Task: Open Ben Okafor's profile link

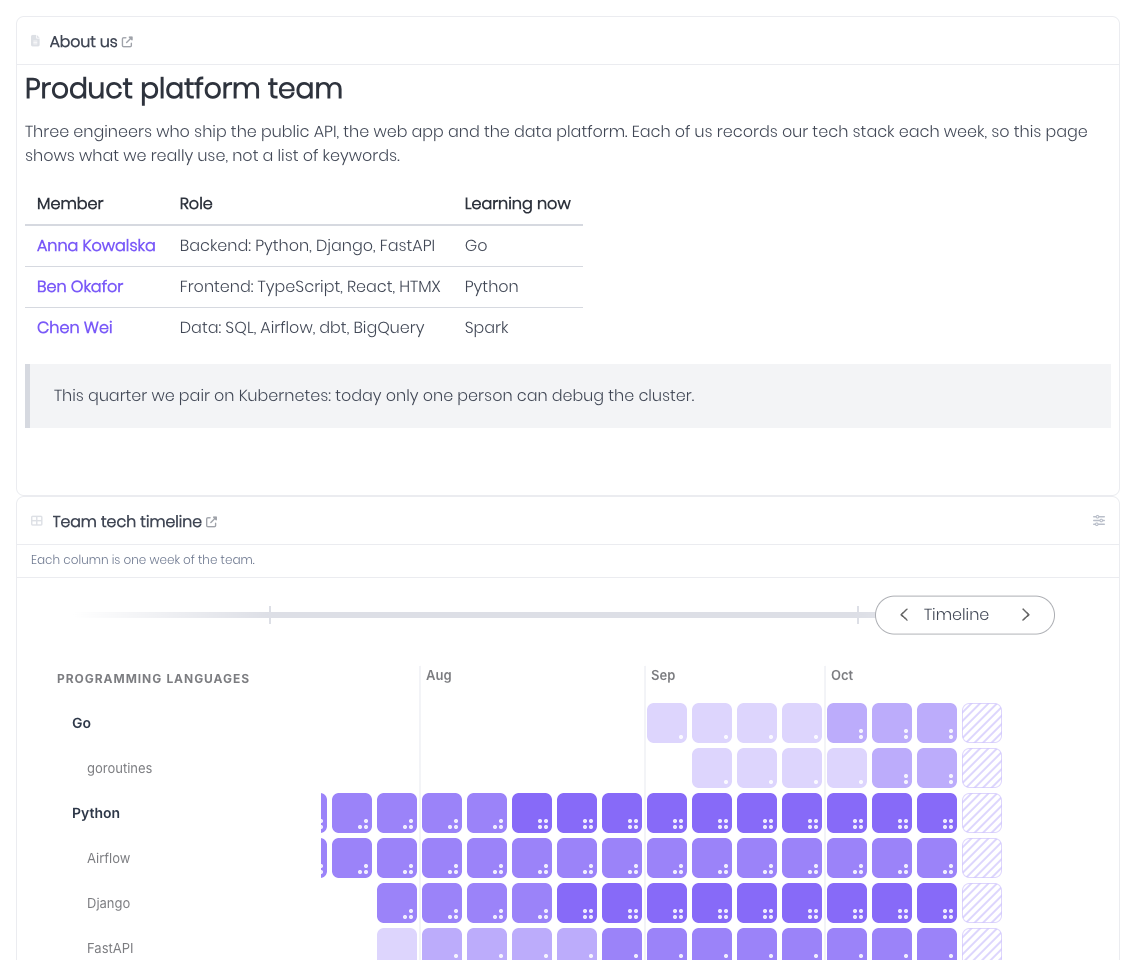Action: 80,286
